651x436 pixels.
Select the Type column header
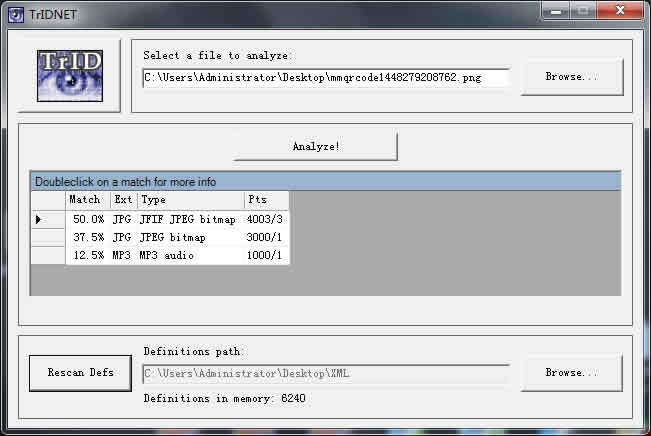191,200
